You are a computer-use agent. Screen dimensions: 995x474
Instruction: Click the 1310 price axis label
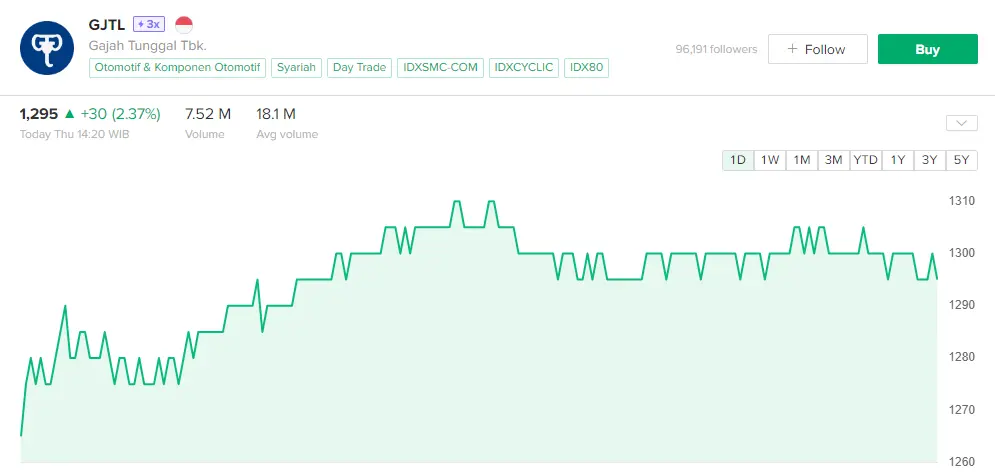(x=961, y=201)
